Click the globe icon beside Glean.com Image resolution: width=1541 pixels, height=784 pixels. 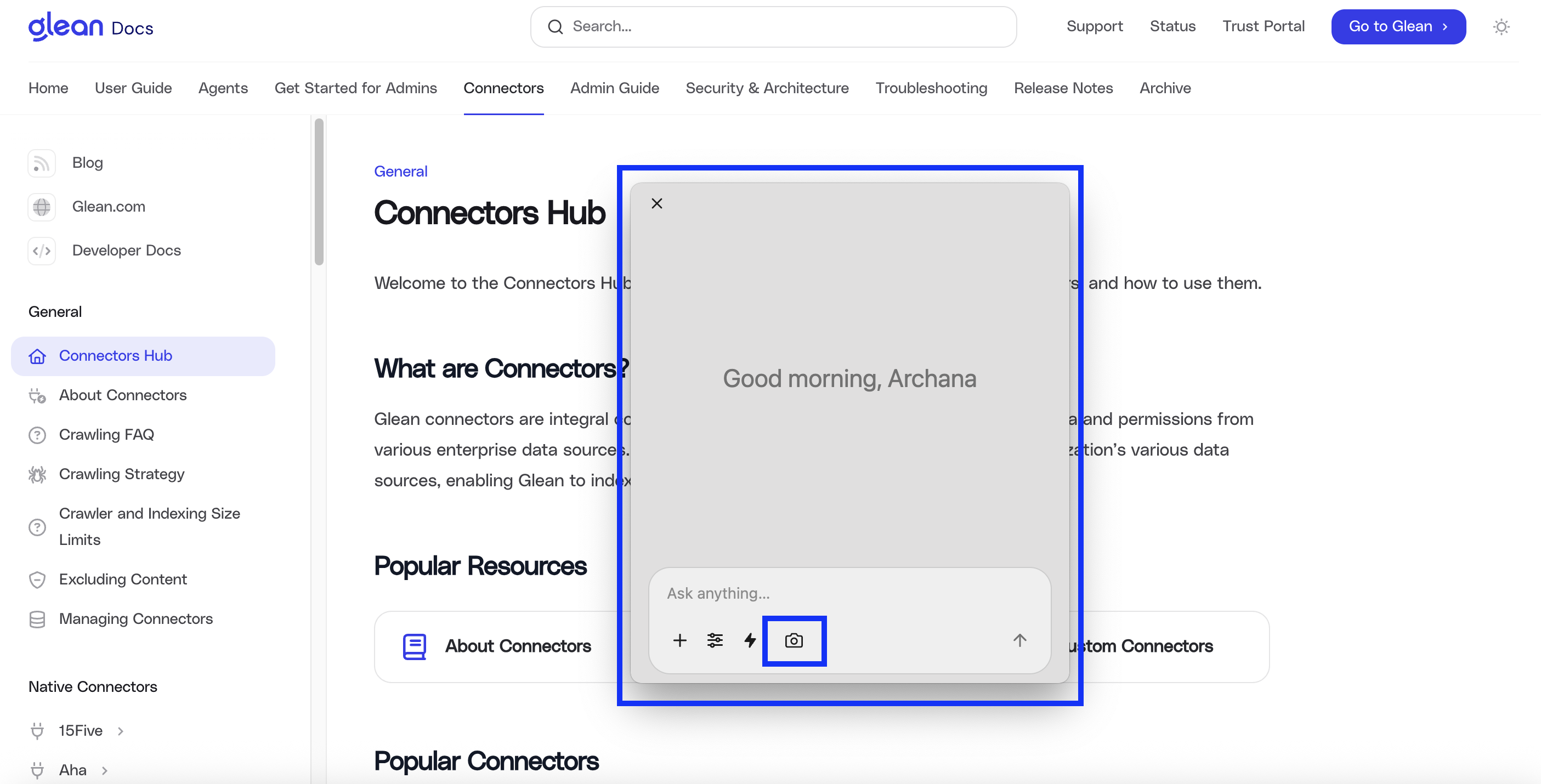click(x=41, y=207)
